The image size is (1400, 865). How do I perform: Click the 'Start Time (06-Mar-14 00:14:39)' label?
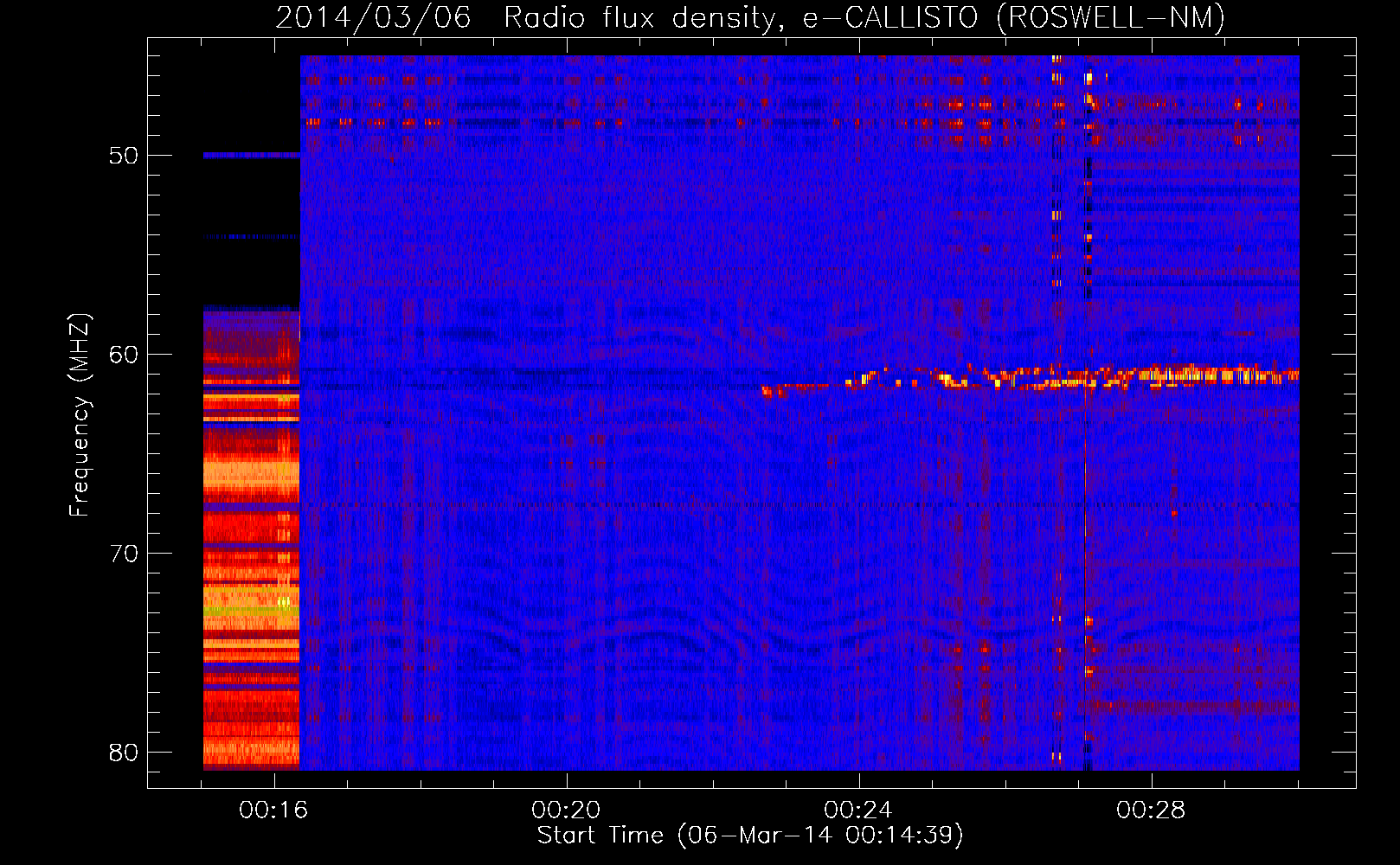750,836
